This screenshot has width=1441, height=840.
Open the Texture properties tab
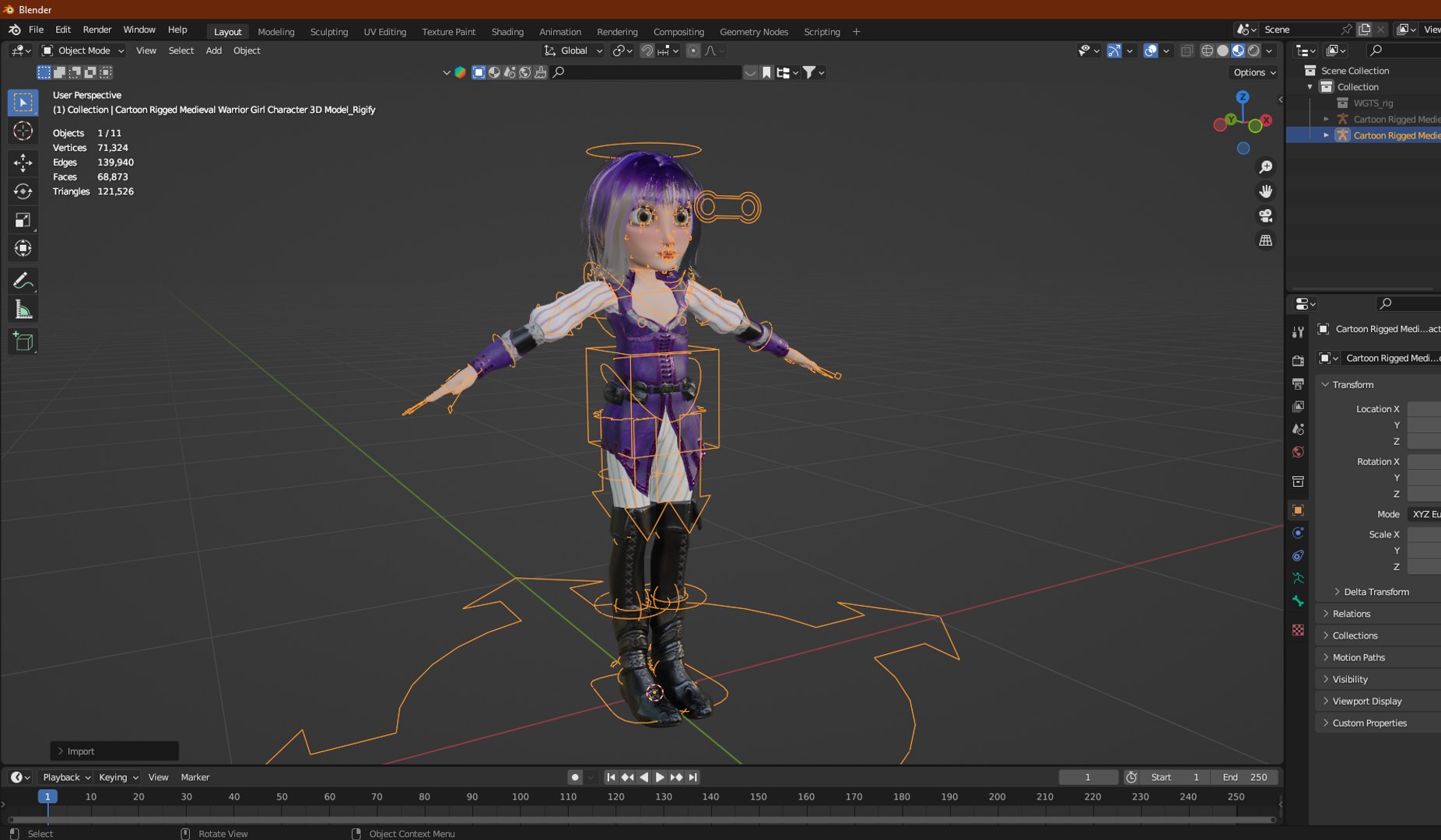[1298, 630]
